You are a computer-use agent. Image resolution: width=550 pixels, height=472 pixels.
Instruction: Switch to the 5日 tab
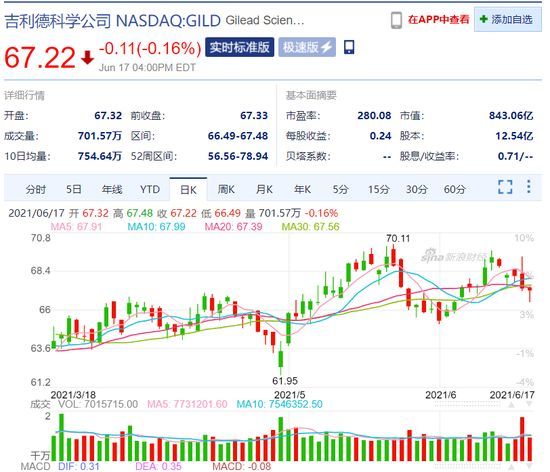tap(74, 189)
